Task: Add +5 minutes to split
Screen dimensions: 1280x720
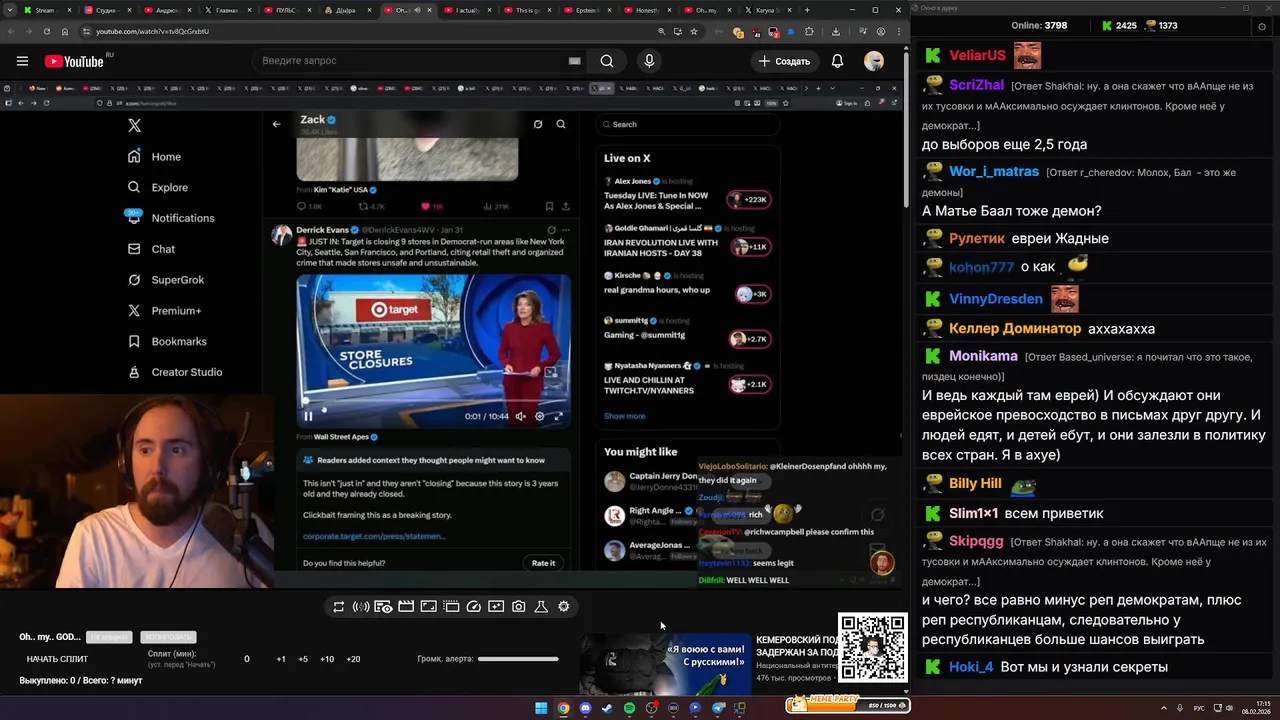Action: point(303,659)
